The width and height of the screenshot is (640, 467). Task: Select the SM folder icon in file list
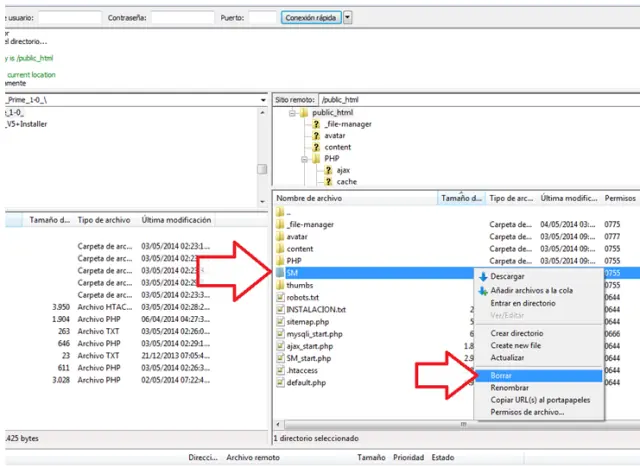tap(280, 273)
